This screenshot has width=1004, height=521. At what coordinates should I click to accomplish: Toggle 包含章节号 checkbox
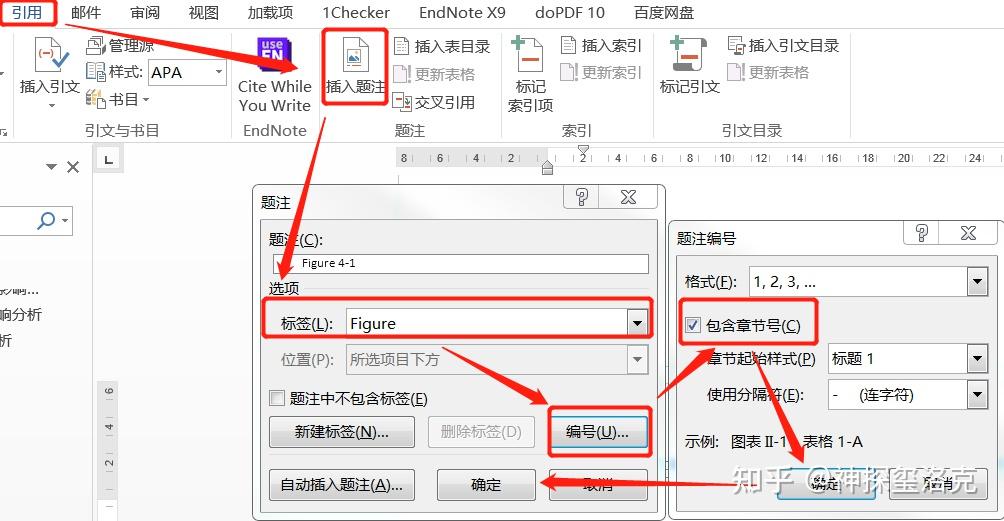click(692, 325)
